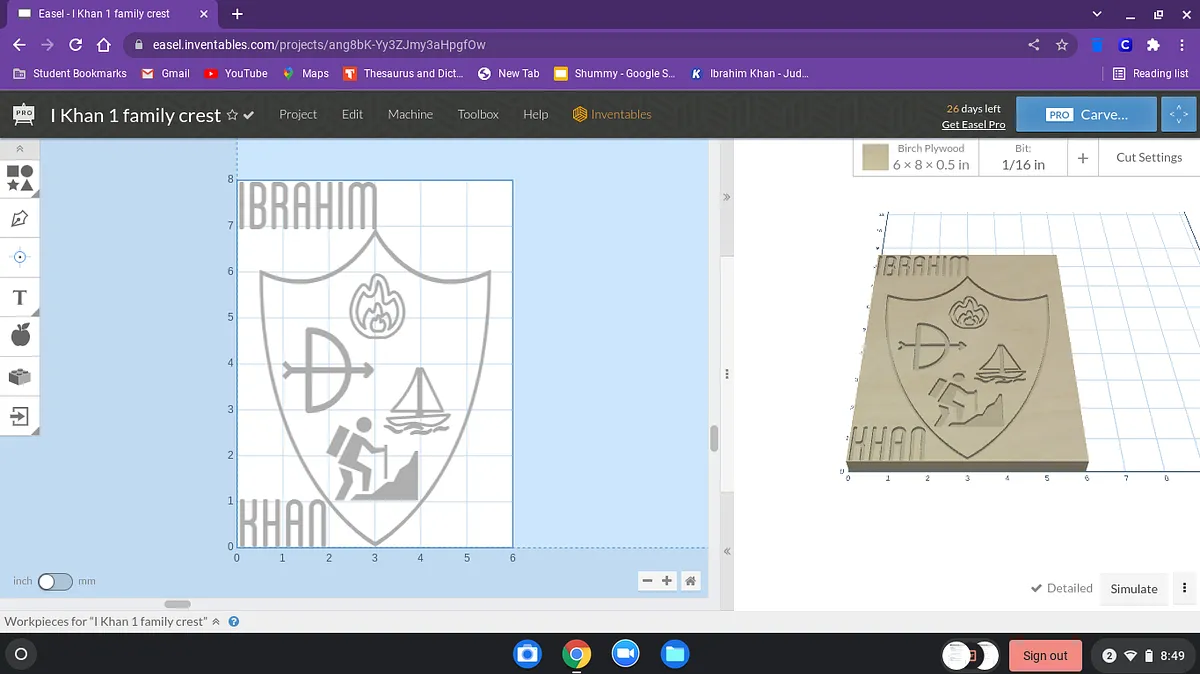Click the Birch Plywood material swatch
The height and width of the screenshot is (674, 1200).
[x=876, y=158]
